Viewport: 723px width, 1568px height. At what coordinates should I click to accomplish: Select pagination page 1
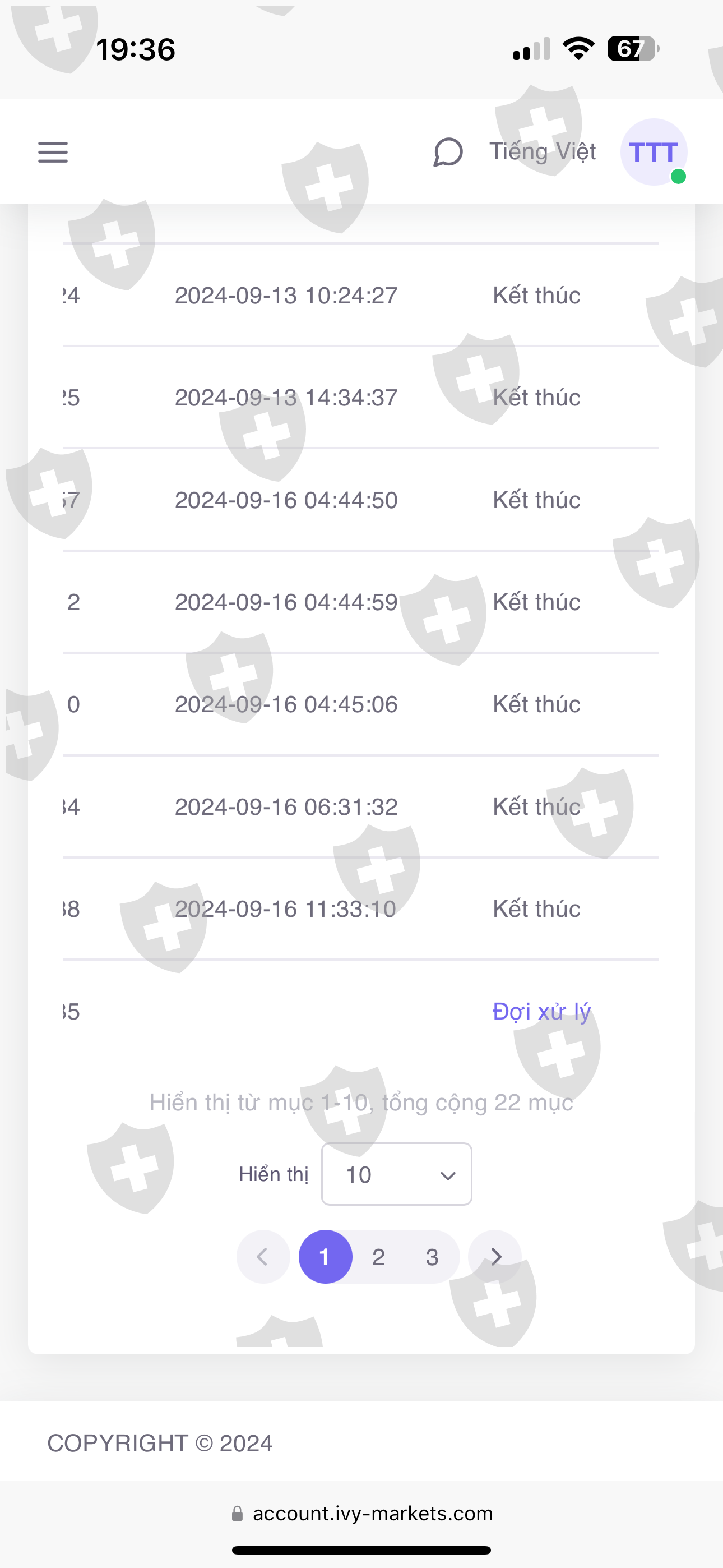[325, 1257]
